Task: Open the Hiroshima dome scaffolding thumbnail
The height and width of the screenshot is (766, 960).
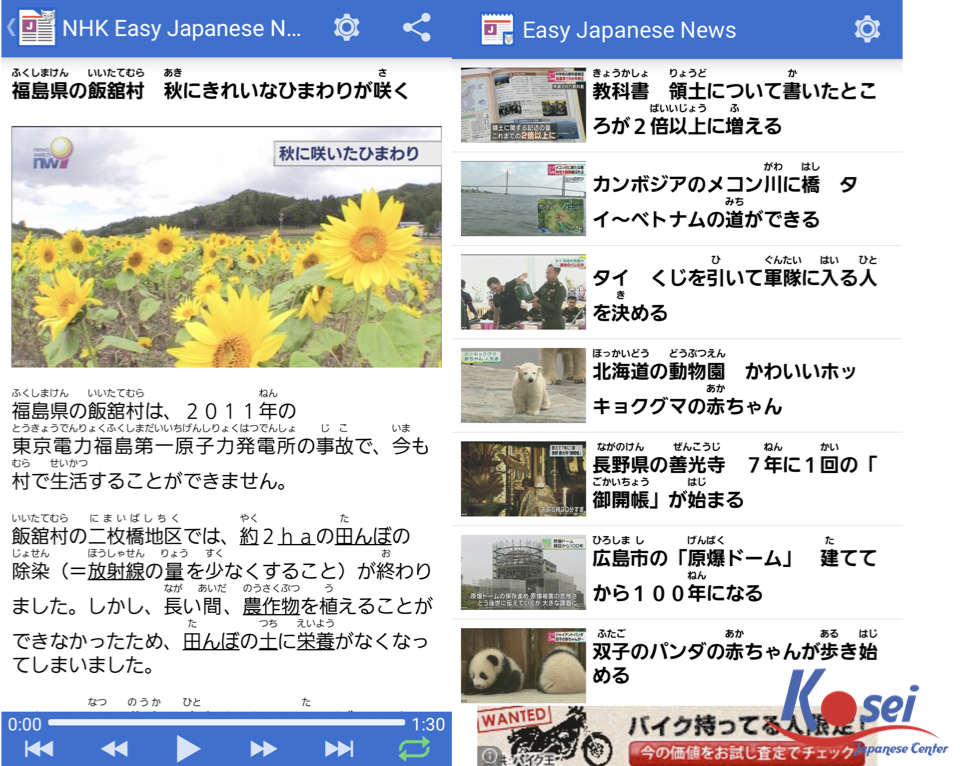Action: pyautogui.click(x=523, y=572)
